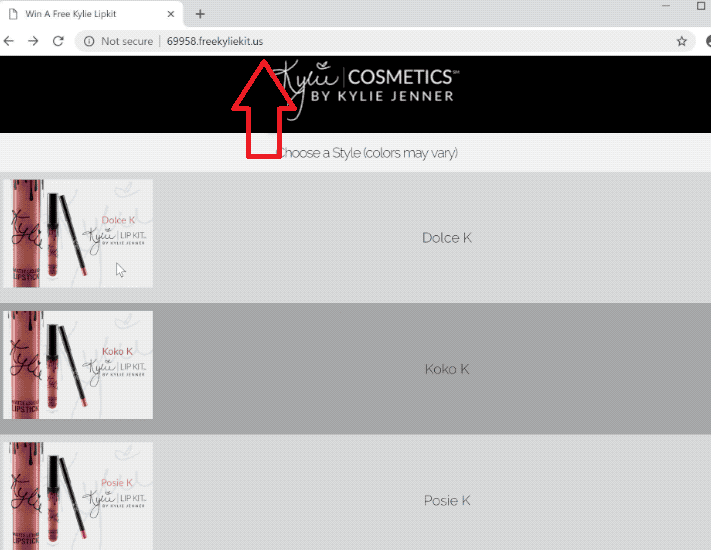Click the address bar URL freekyliekit.us

point(214,41)
